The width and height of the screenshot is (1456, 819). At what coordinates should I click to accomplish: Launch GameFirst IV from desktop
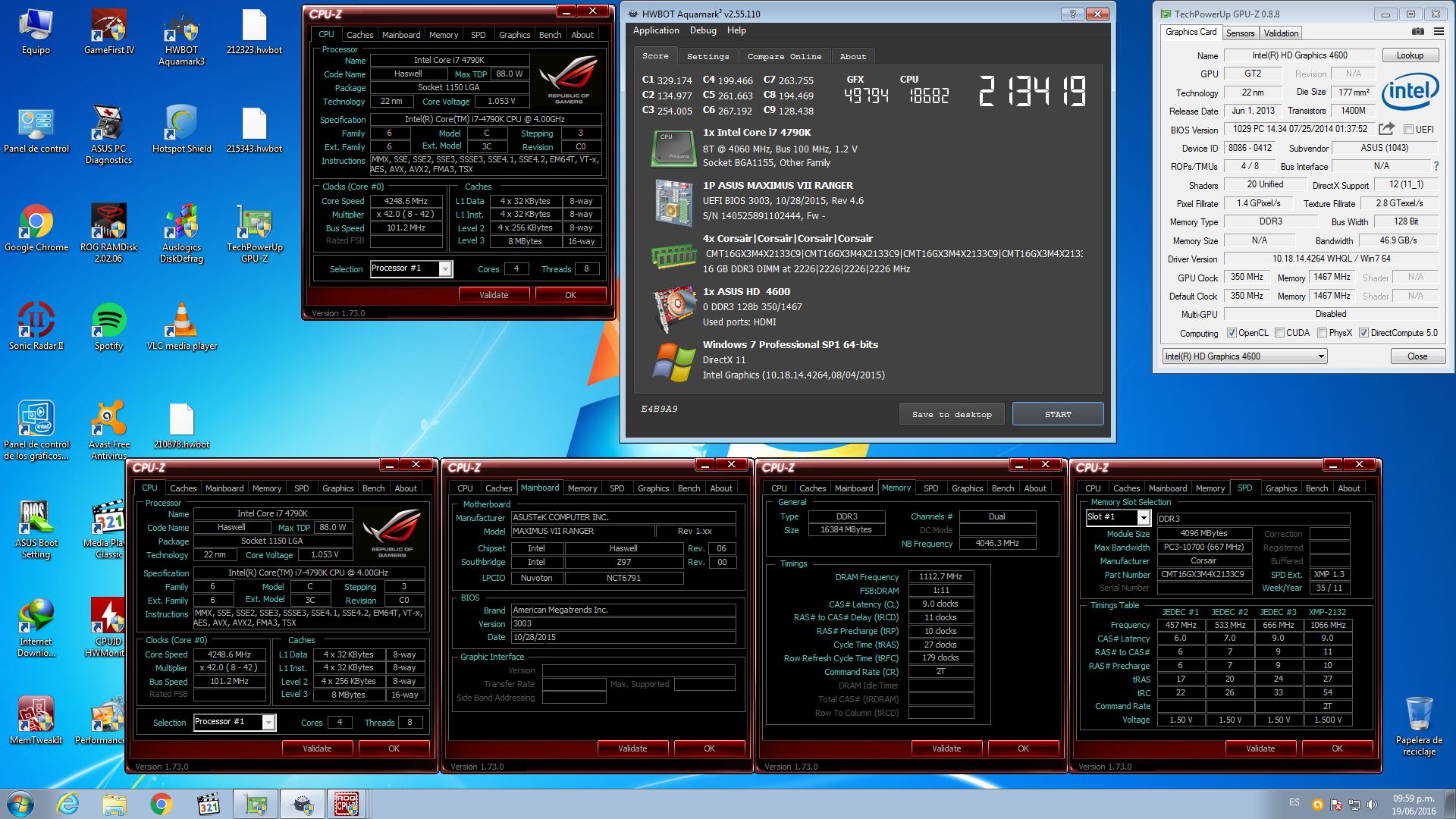click(109, 33)
